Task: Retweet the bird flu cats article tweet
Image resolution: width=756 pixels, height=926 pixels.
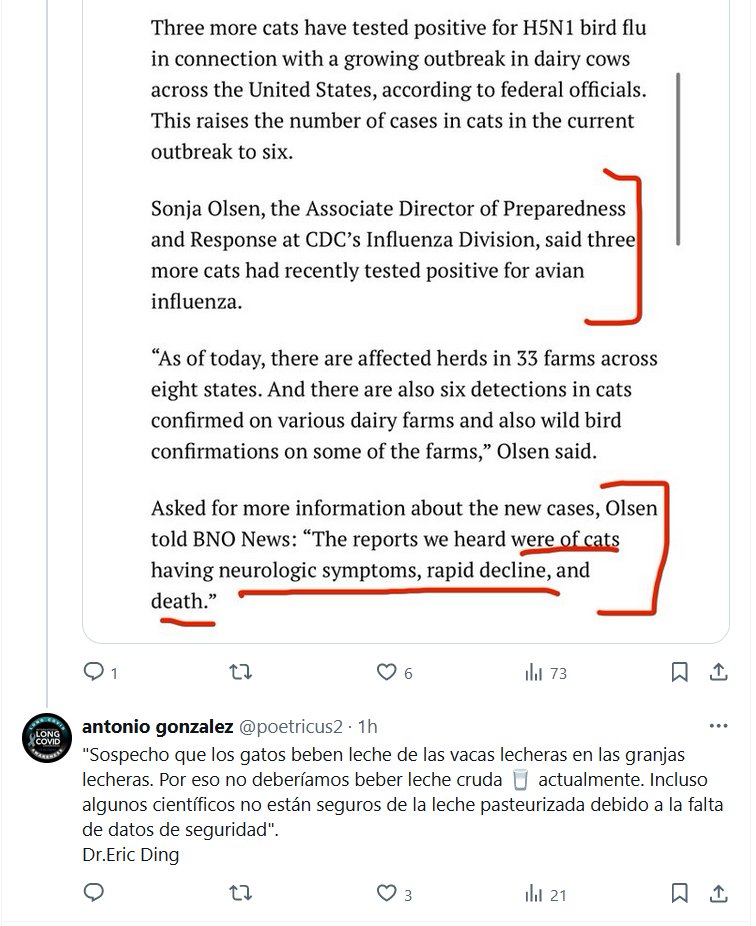Action: coord(241,672)
